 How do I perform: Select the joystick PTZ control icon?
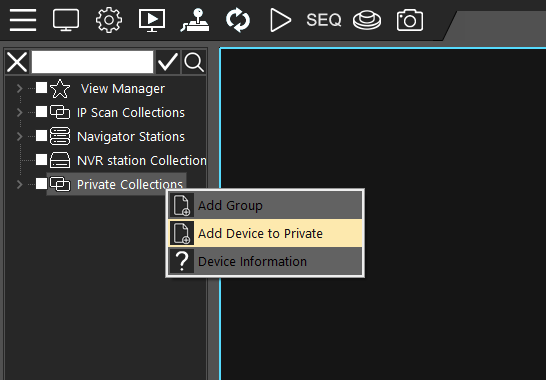(x=195, y=20)
